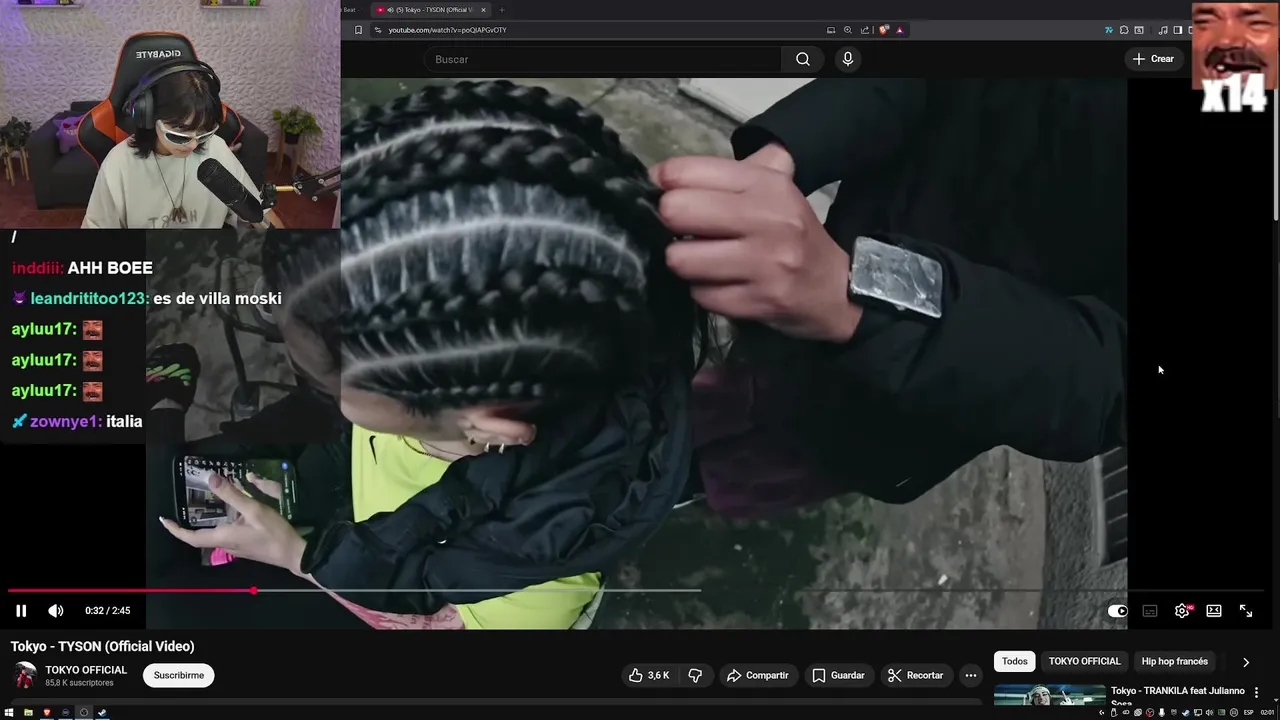Dislike the video with thumbs down
This screenshot has height=720, width=1280.
coord(695,676)
